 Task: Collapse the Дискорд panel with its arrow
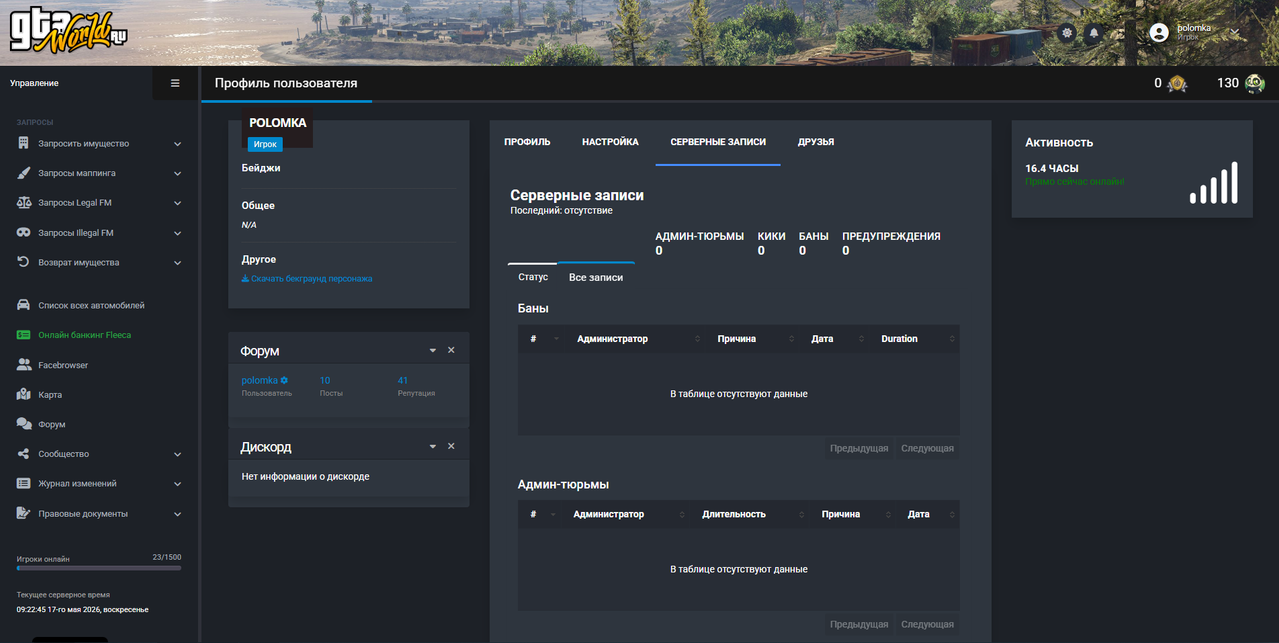coord(433,447)
